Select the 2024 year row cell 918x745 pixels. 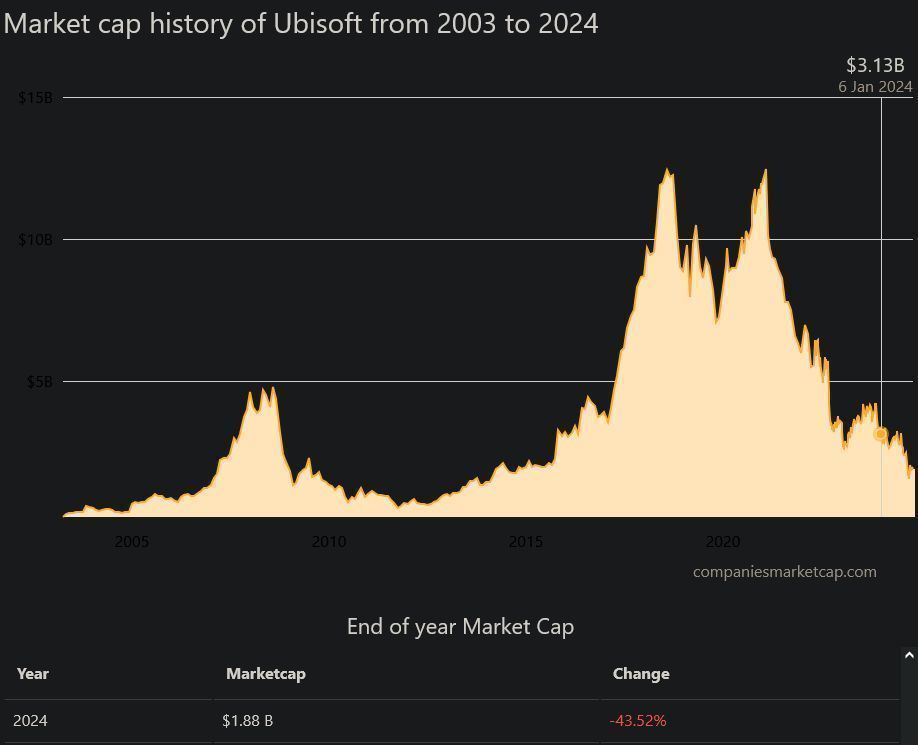pos(30,721)
